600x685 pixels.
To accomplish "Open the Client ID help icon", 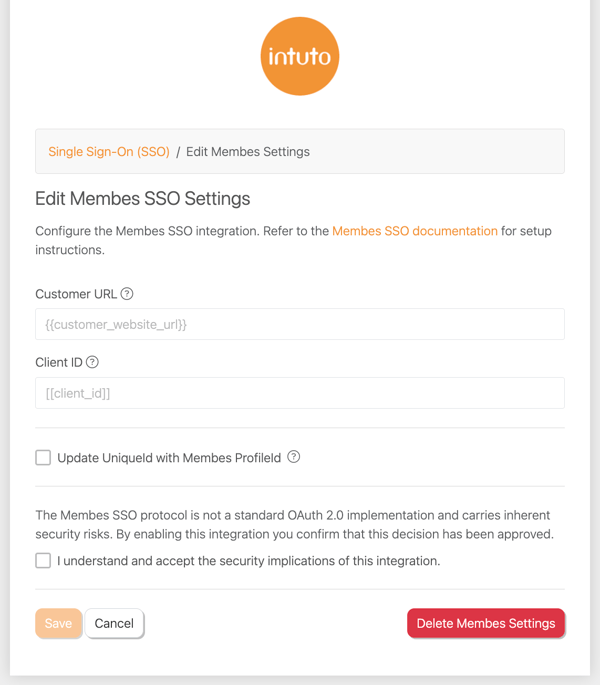I will (x=92, y=362).
